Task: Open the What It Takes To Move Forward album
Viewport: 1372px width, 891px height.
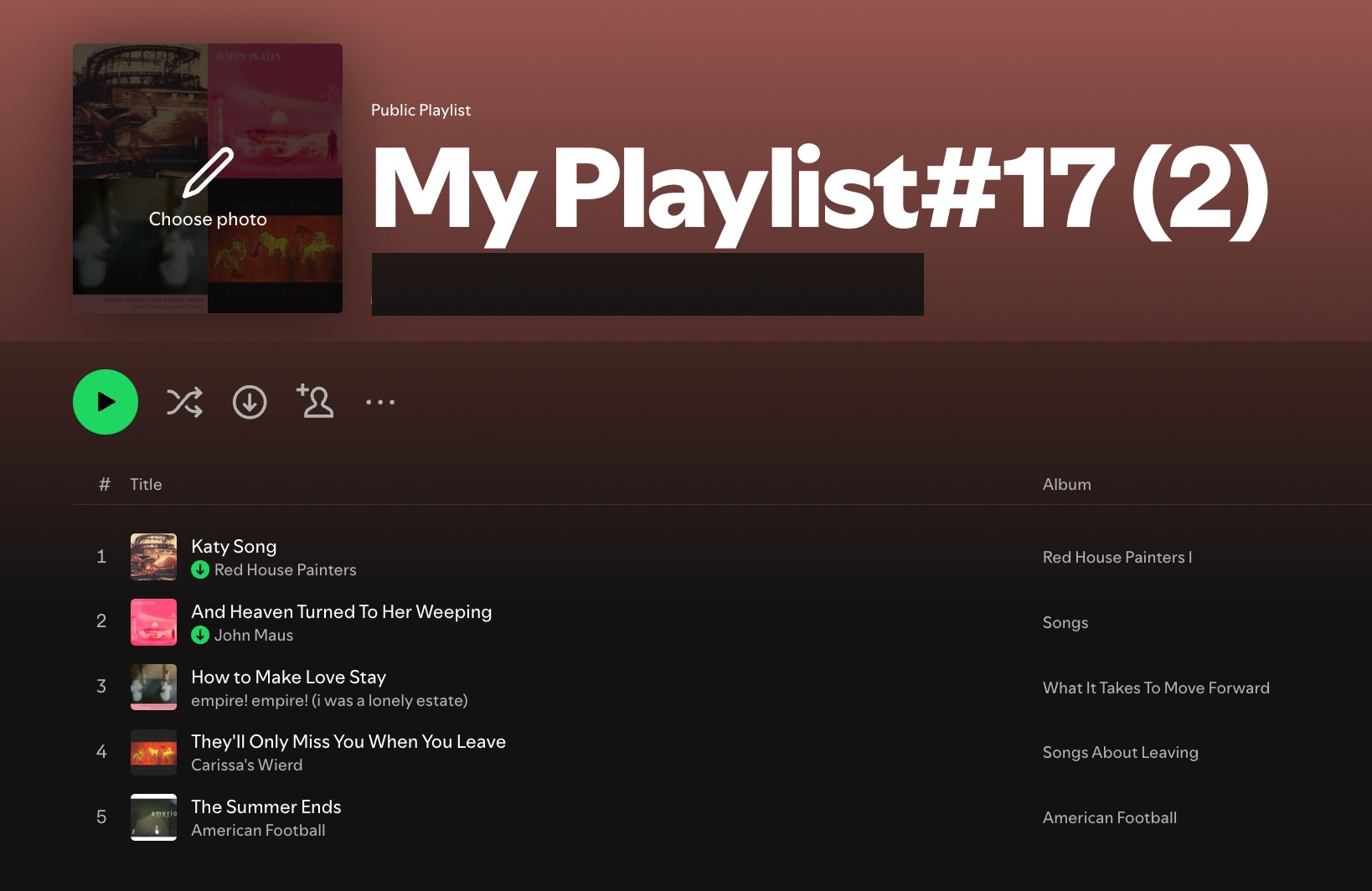Action: tap(1156, 688)
